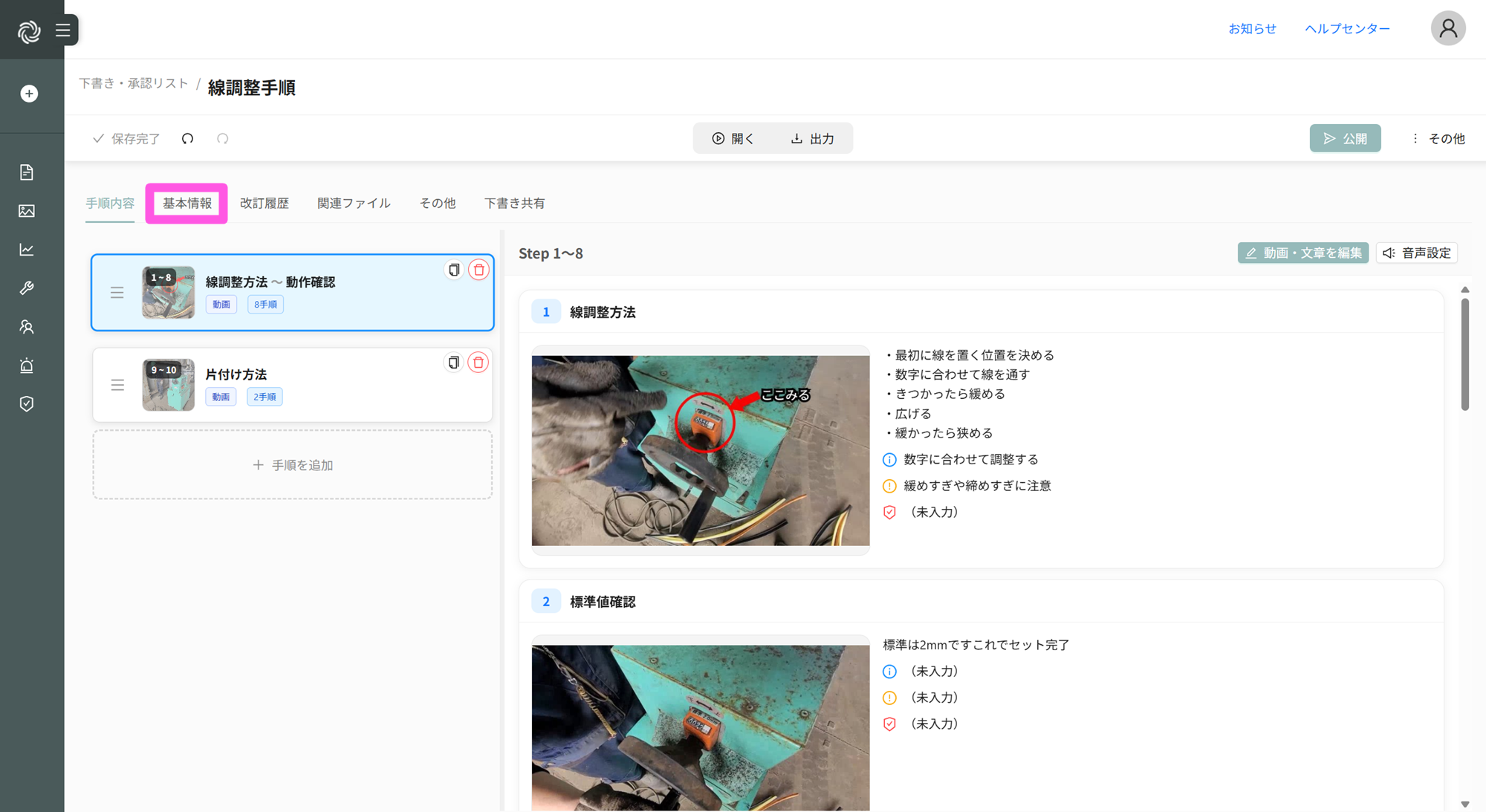Click the info icon in step 2 notes

click(889, 672)
